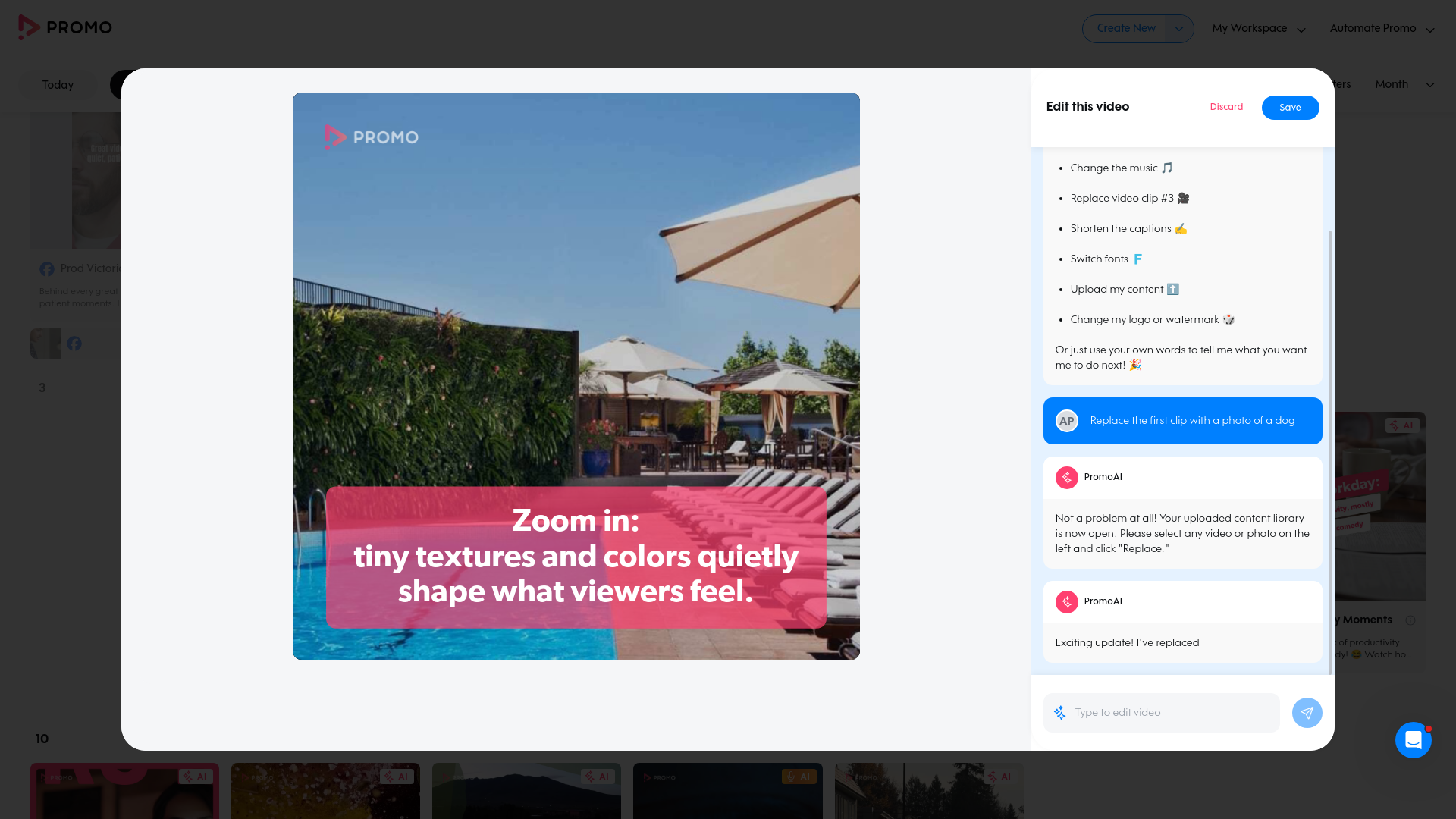Viewport: 1456px width, 819px height.
Task: Click Promo watermark on video preview
Action: point(371,137)
